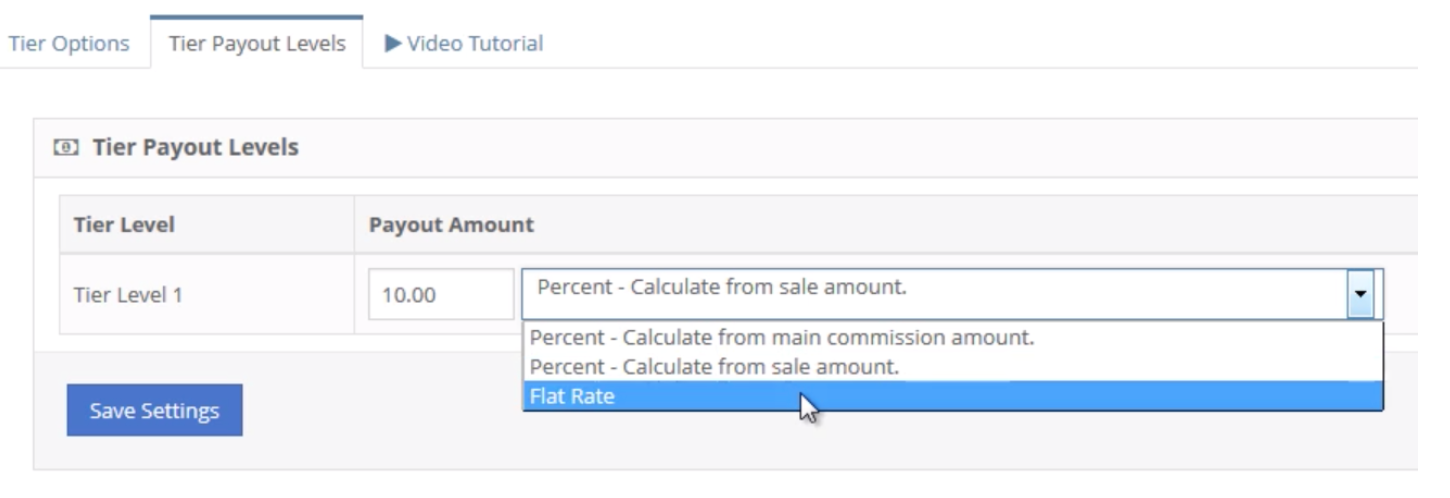
Task: Select the Tier Payout Levels tab
Action: pyautogui.click(x=257, y=43)
